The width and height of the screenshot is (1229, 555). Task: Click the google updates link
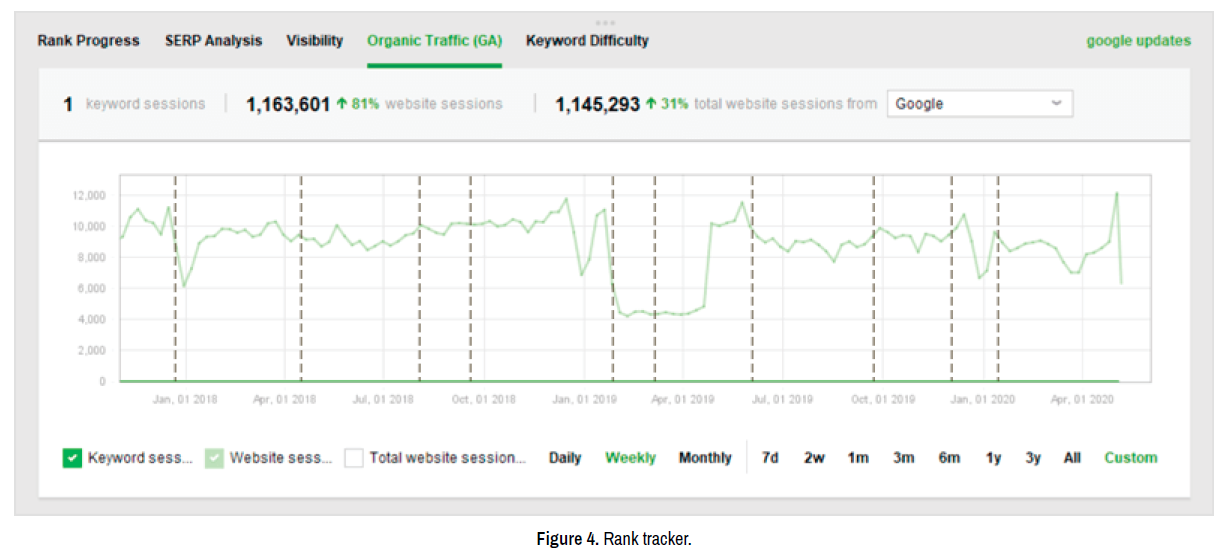pos(1138,41)
